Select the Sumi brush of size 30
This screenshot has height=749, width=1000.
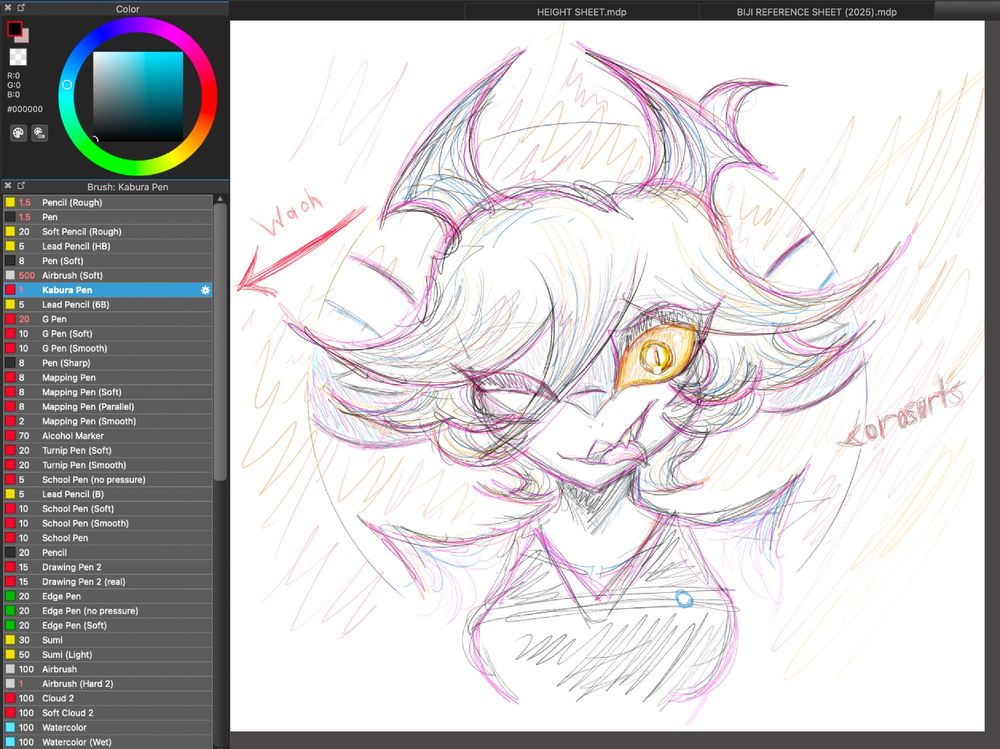pos(108,640)
